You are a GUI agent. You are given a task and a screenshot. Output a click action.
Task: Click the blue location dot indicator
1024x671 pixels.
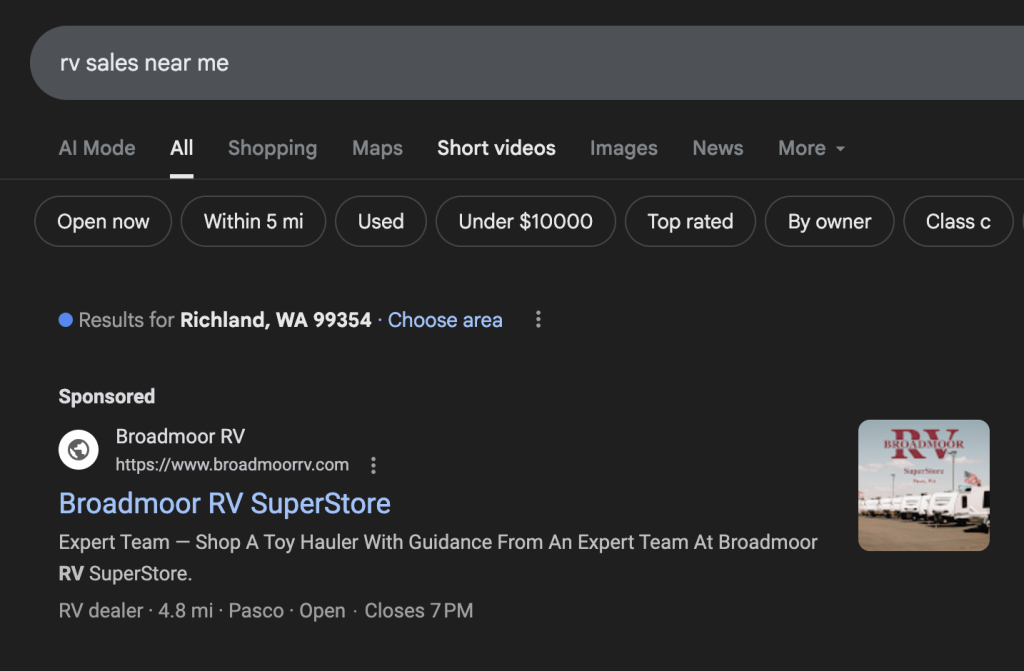click(66, 320)
